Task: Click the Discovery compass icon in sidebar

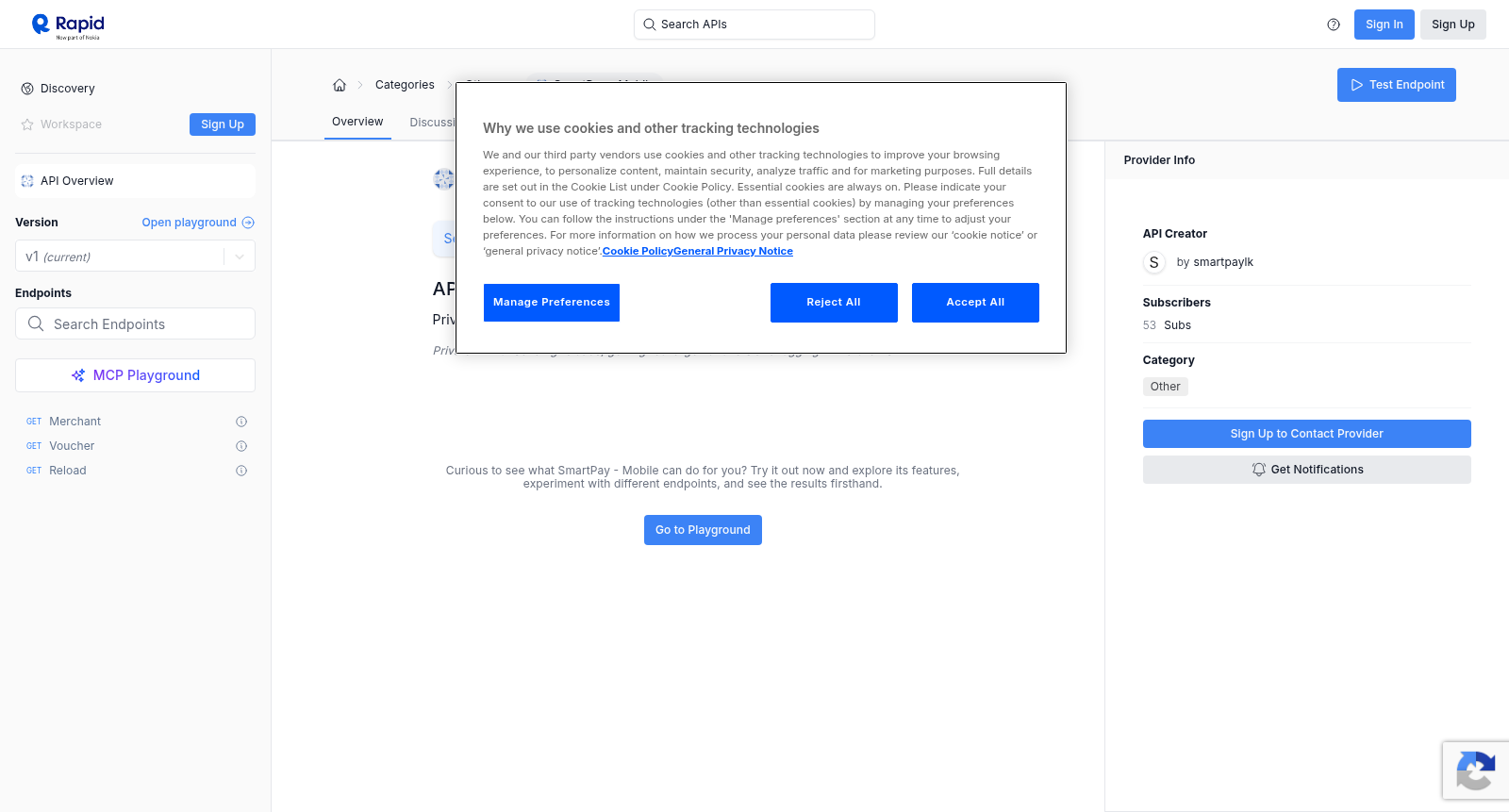Action: tap(27, 89)
